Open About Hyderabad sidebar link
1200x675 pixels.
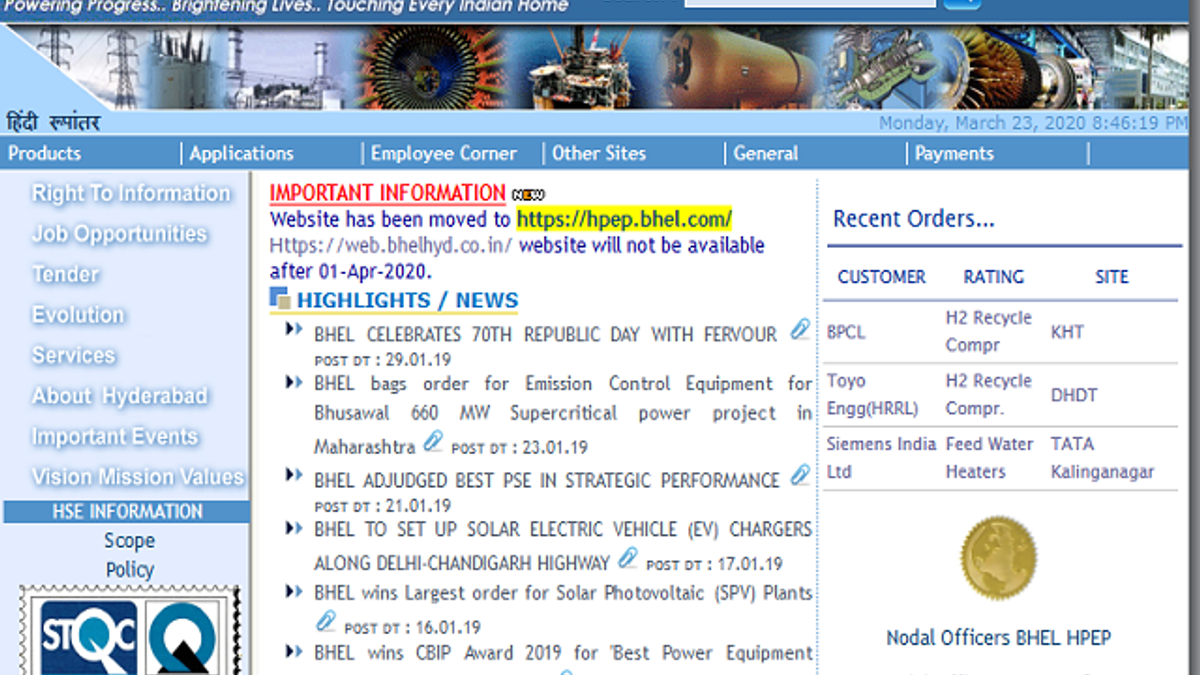(120, 396)
